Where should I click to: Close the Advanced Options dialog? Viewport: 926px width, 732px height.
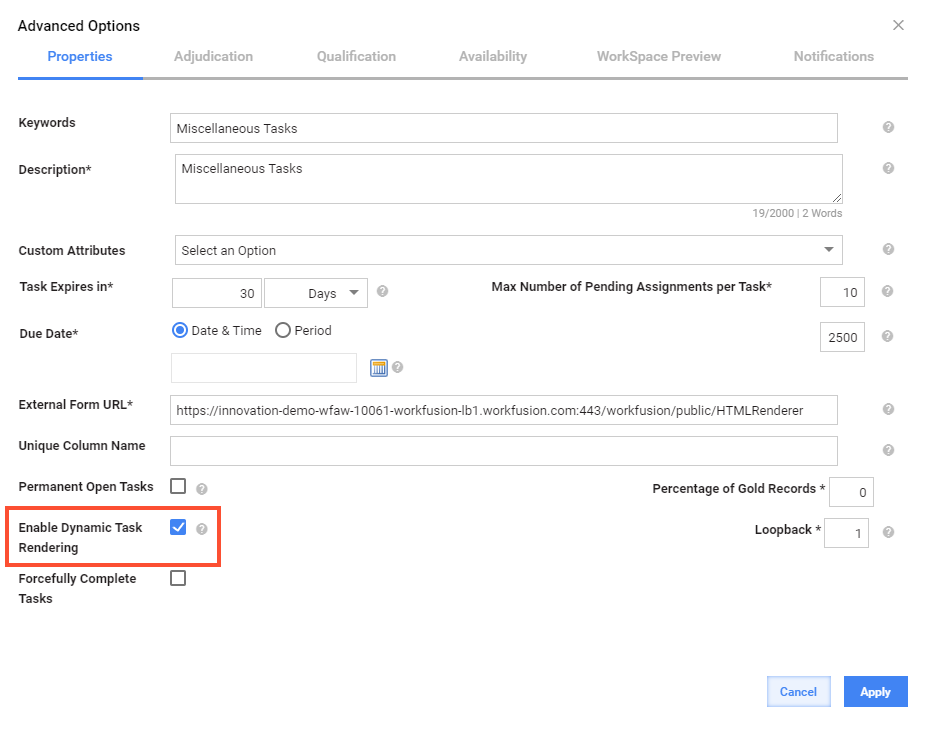(898, 25)
